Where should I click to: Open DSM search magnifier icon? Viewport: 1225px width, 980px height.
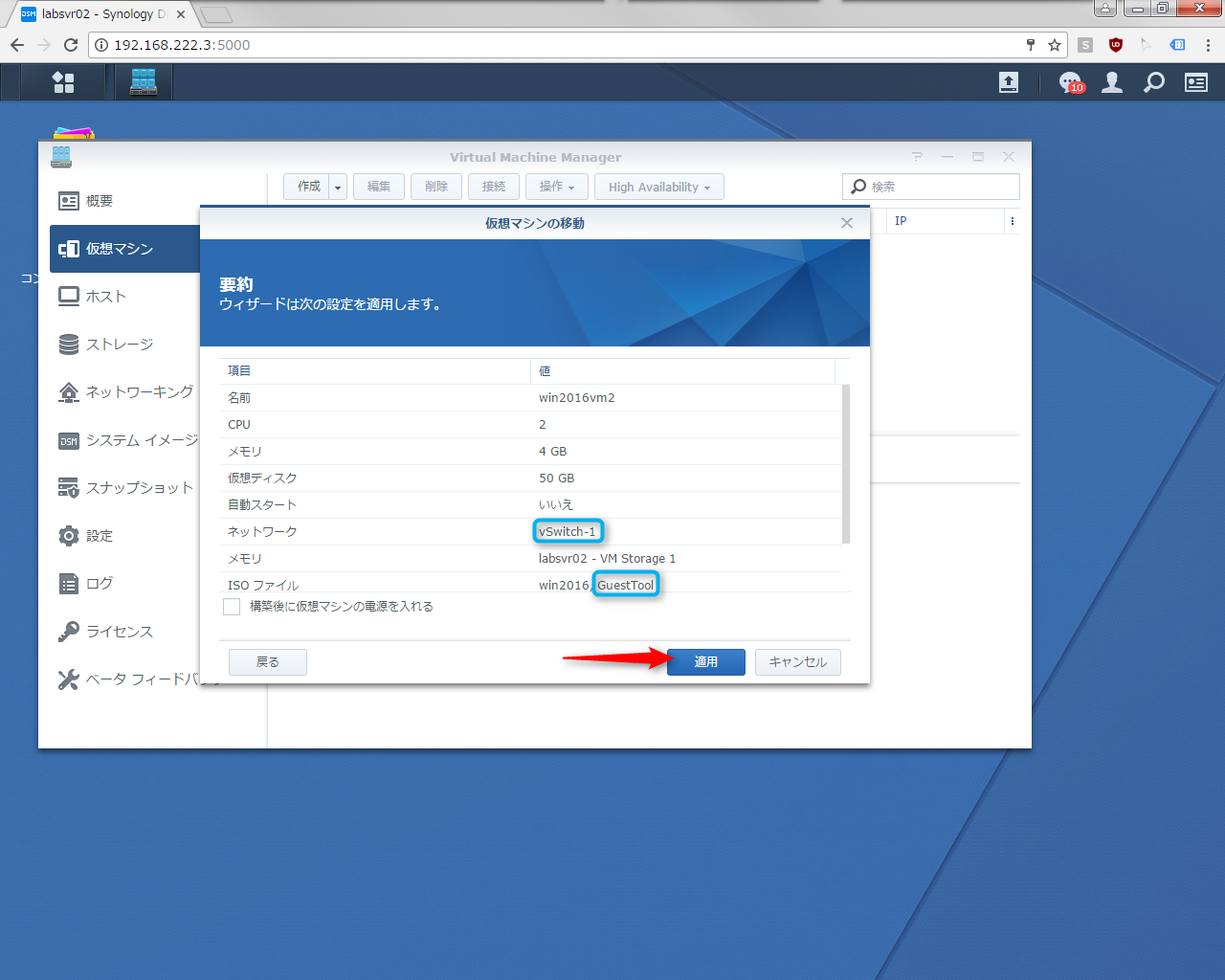point(1154,82)
